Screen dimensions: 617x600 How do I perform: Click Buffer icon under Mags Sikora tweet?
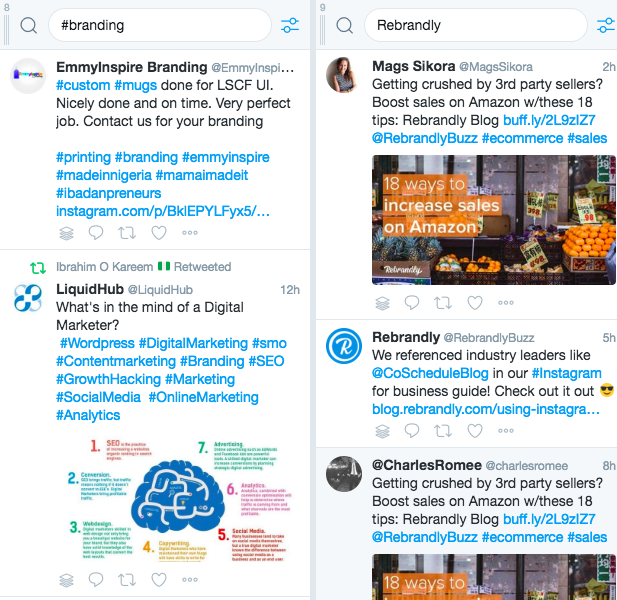click(x=382, y=303)
